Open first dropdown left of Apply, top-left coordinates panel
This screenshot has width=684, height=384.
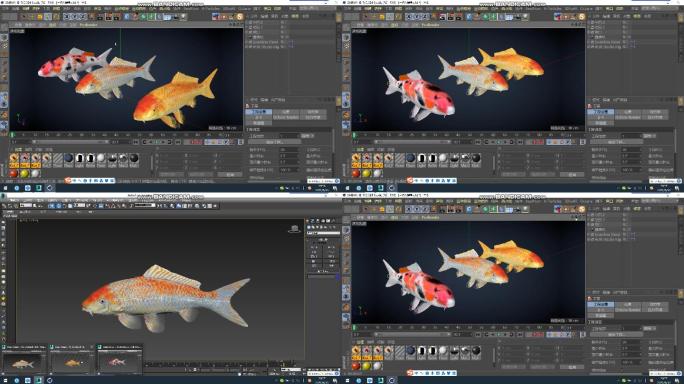pos(171,174)
